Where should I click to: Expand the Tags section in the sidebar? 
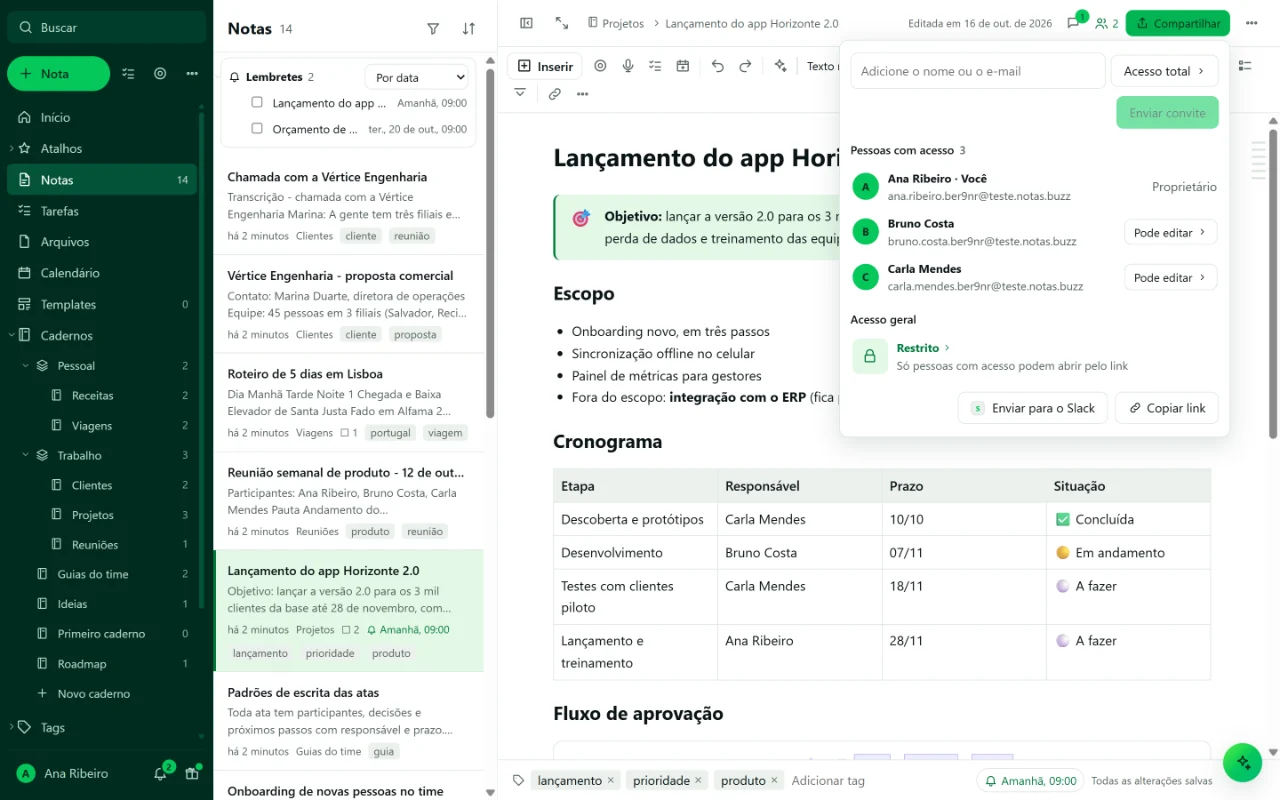click(x=11, y=728)
